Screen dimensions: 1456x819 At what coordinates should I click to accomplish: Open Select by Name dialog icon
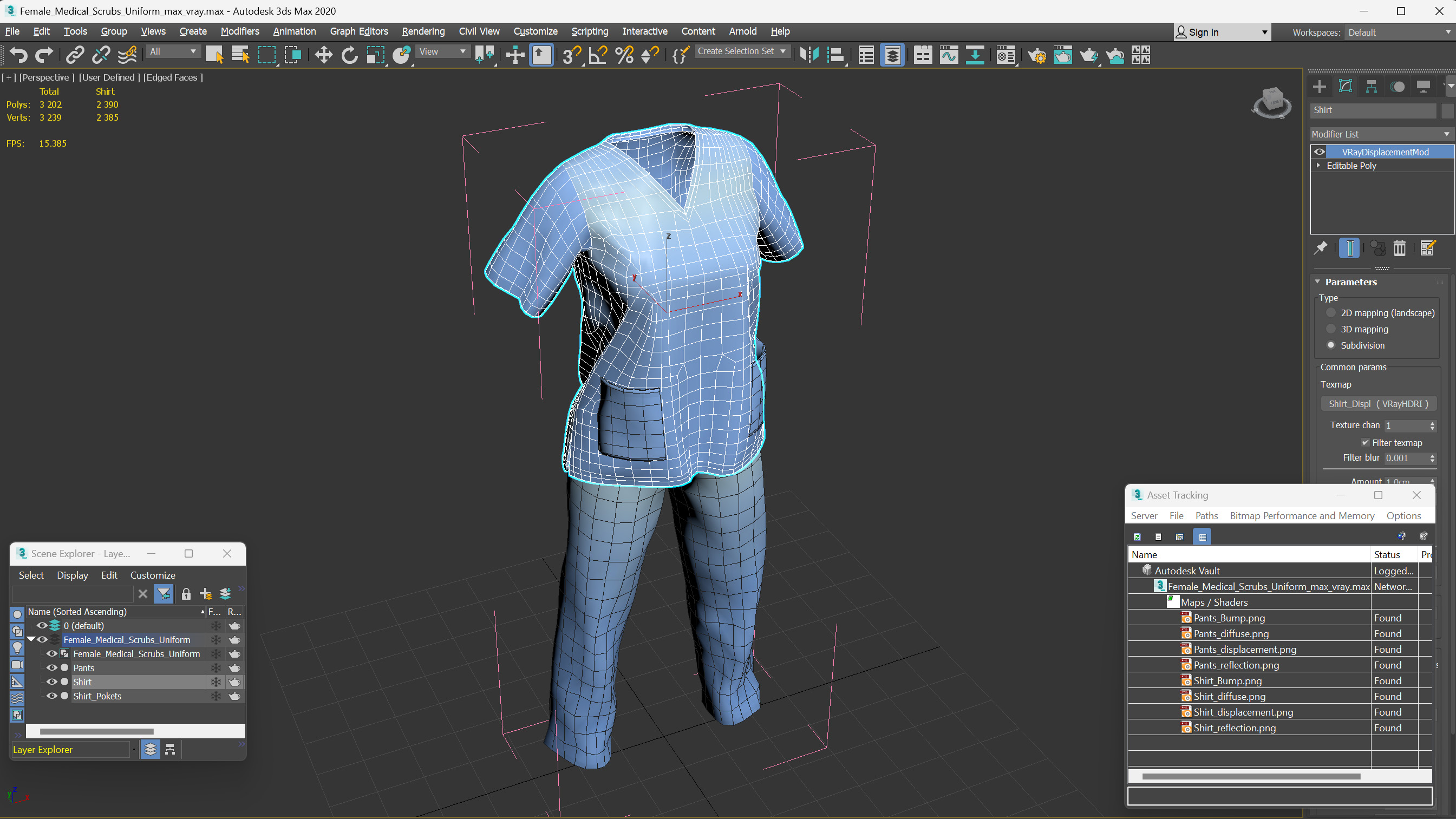pyautogui.click(x=240, y=55)
